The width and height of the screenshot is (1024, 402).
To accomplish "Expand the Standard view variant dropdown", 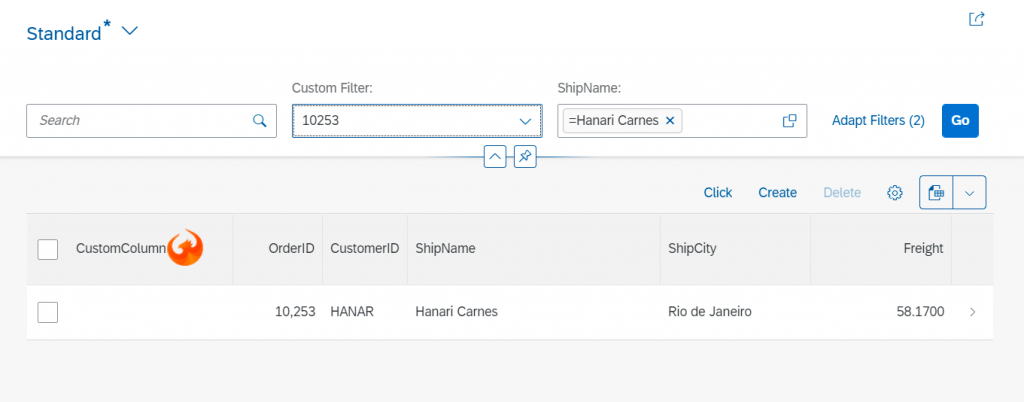I will (x=130, y=31).
